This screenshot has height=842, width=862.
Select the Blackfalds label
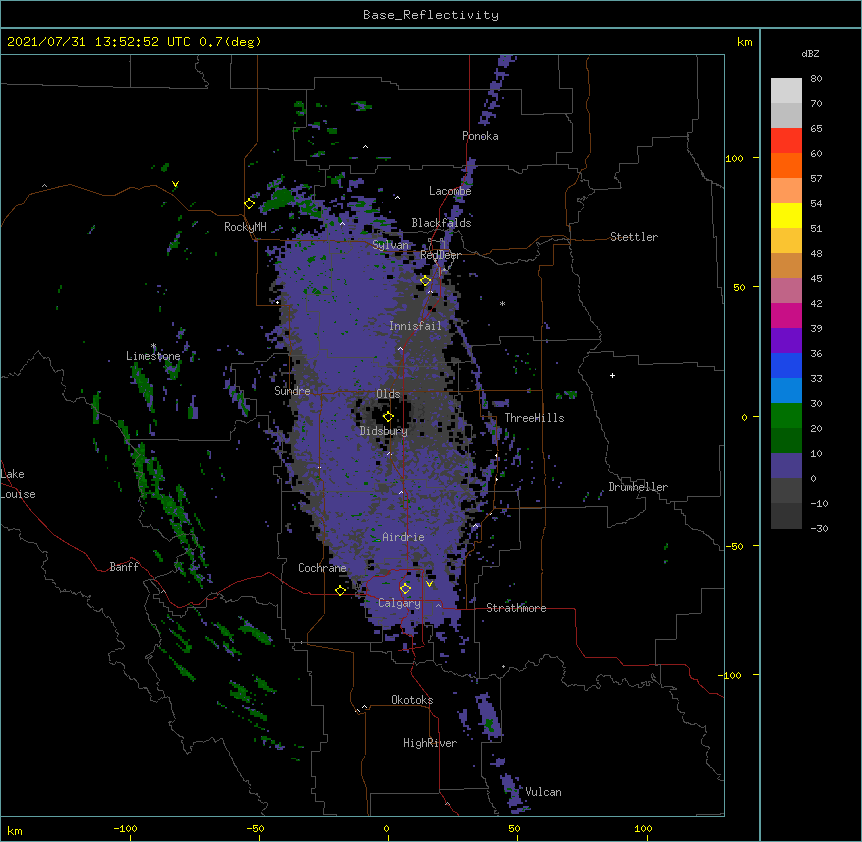[x=441, y=223]
